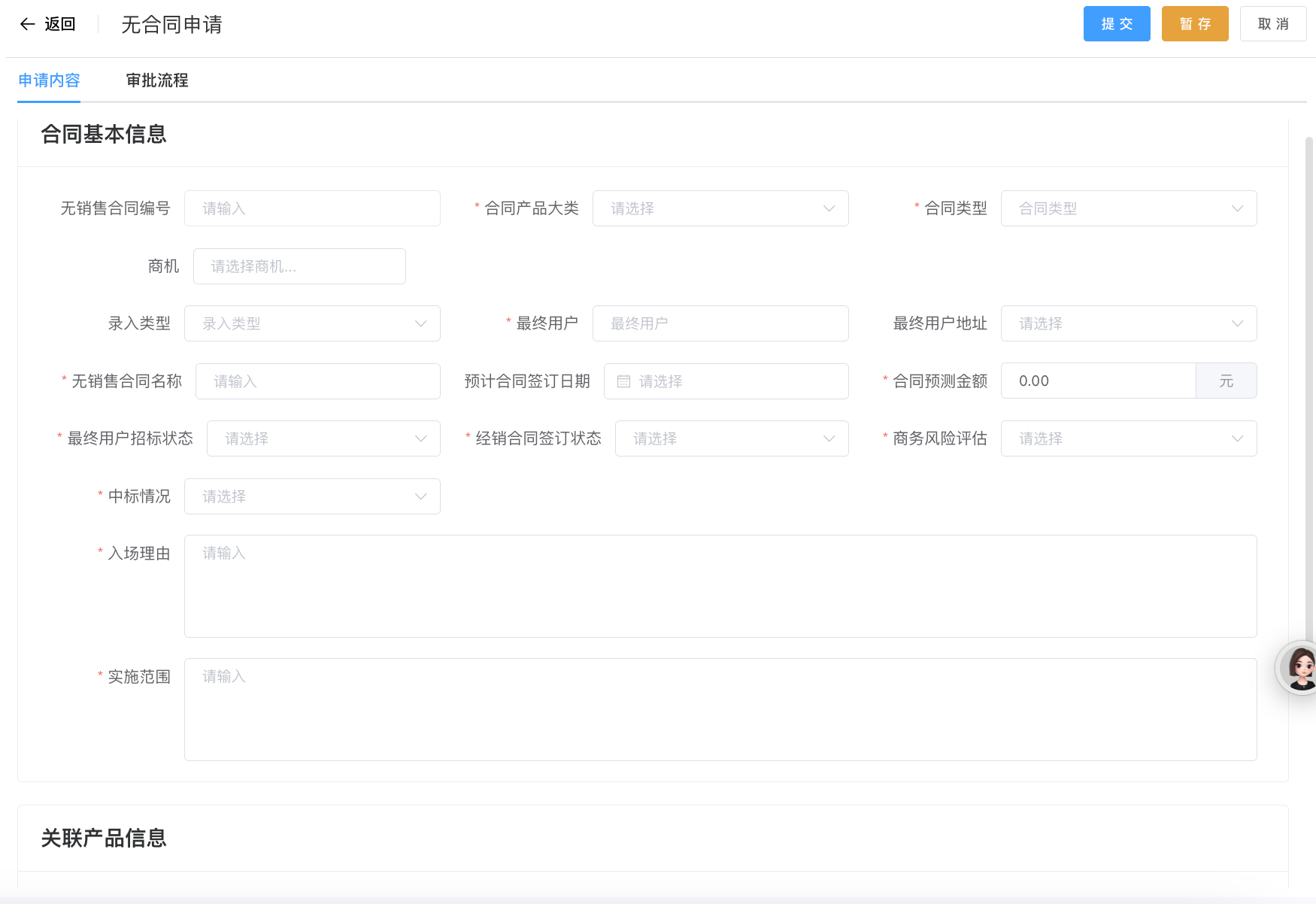Expand the 经销合同签订状态 dropdown
This screenshot has height=904, width=1316.
click(731, 438)
